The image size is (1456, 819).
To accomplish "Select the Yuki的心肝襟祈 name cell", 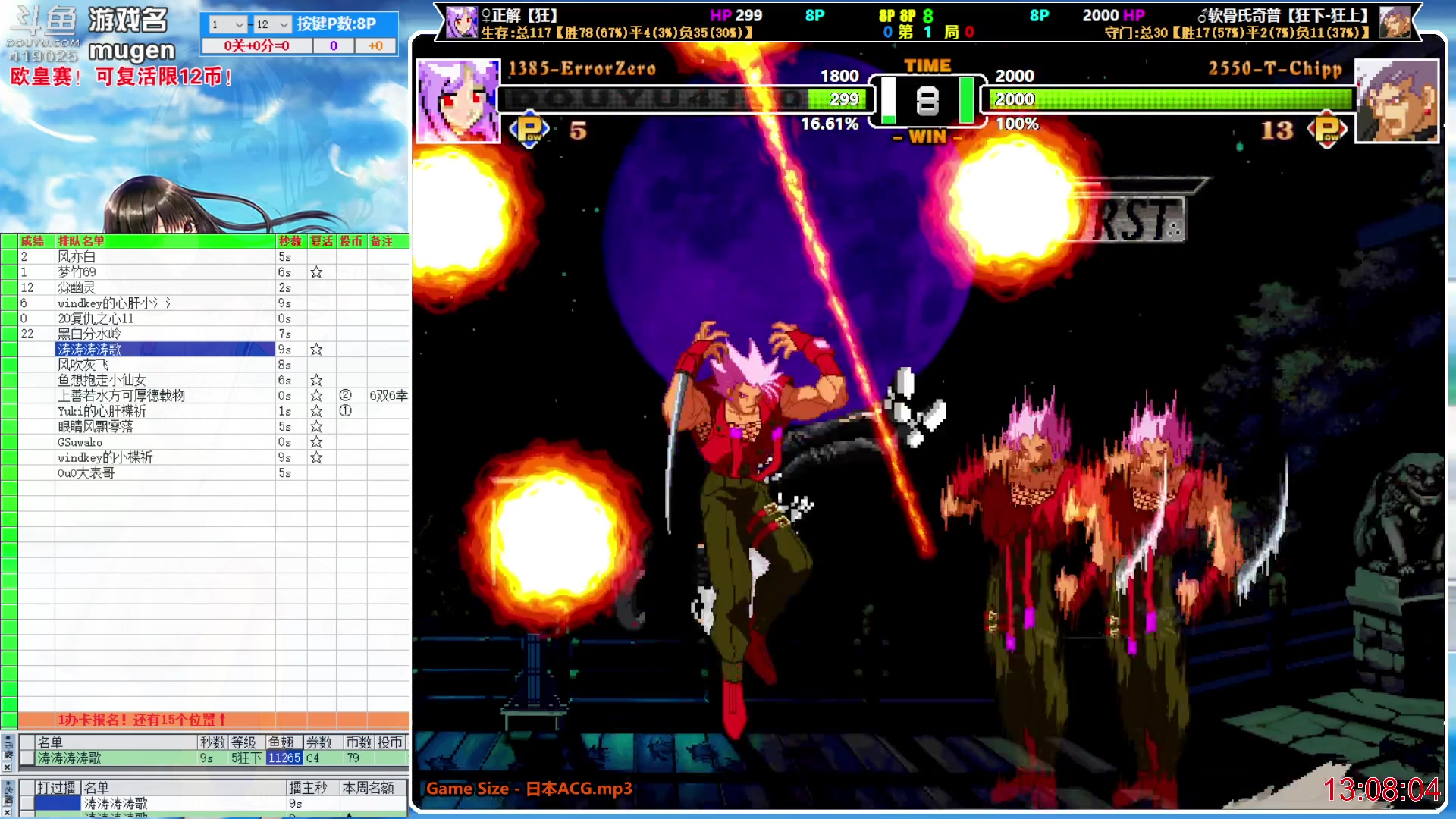I will [165, 411].
